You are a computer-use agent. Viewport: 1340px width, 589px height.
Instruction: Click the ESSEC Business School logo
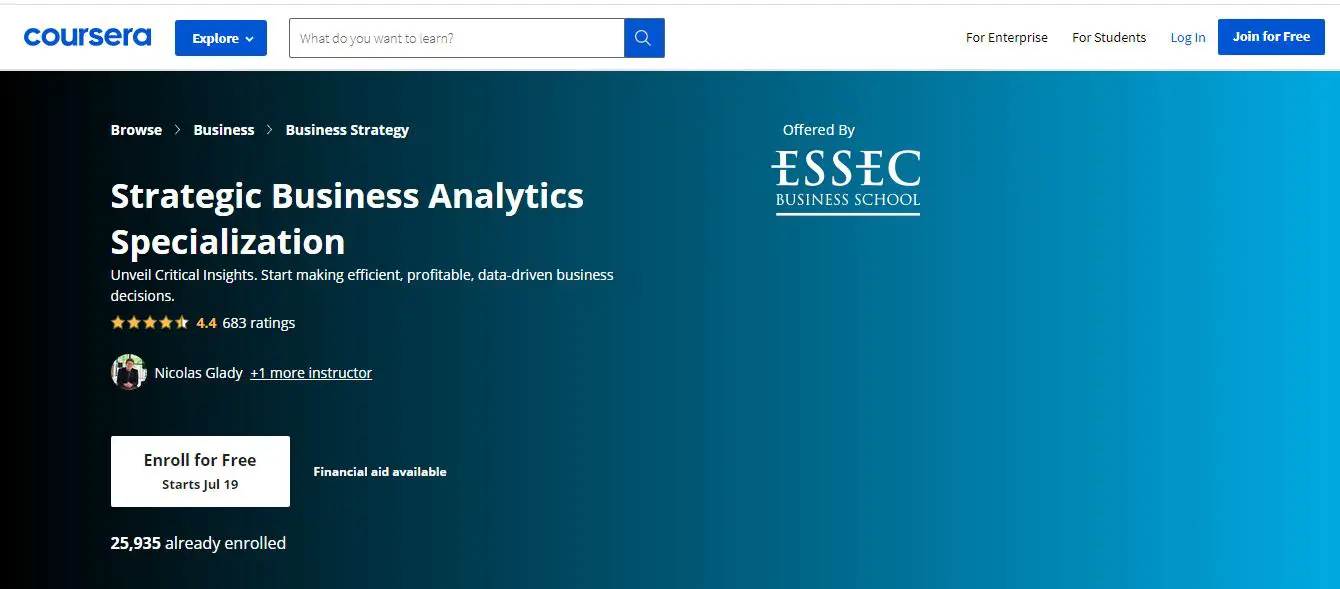[846, 176]
